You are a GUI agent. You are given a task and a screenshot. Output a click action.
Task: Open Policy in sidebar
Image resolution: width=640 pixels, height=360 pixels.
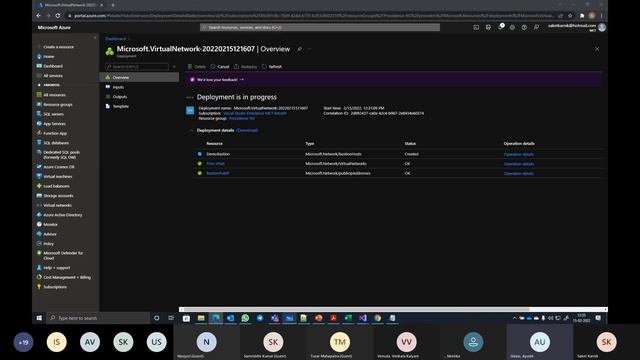click(45, 243)
